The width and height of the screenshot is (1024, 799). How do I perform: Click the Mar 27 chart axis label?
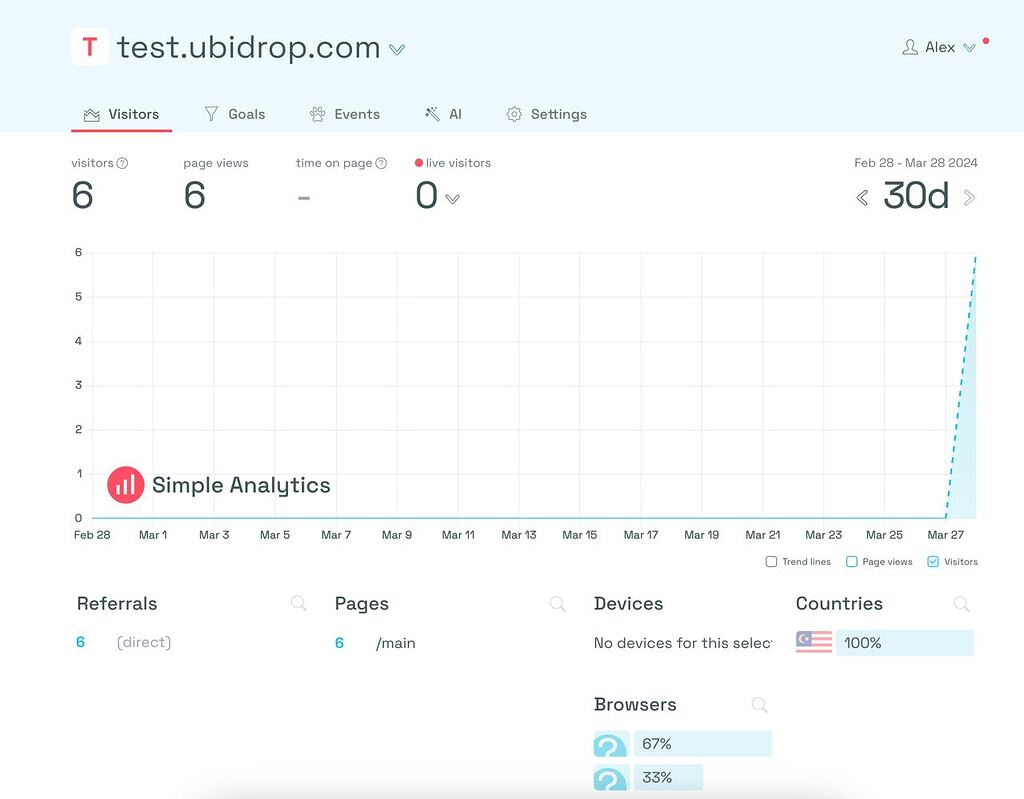tap(946, 535)
